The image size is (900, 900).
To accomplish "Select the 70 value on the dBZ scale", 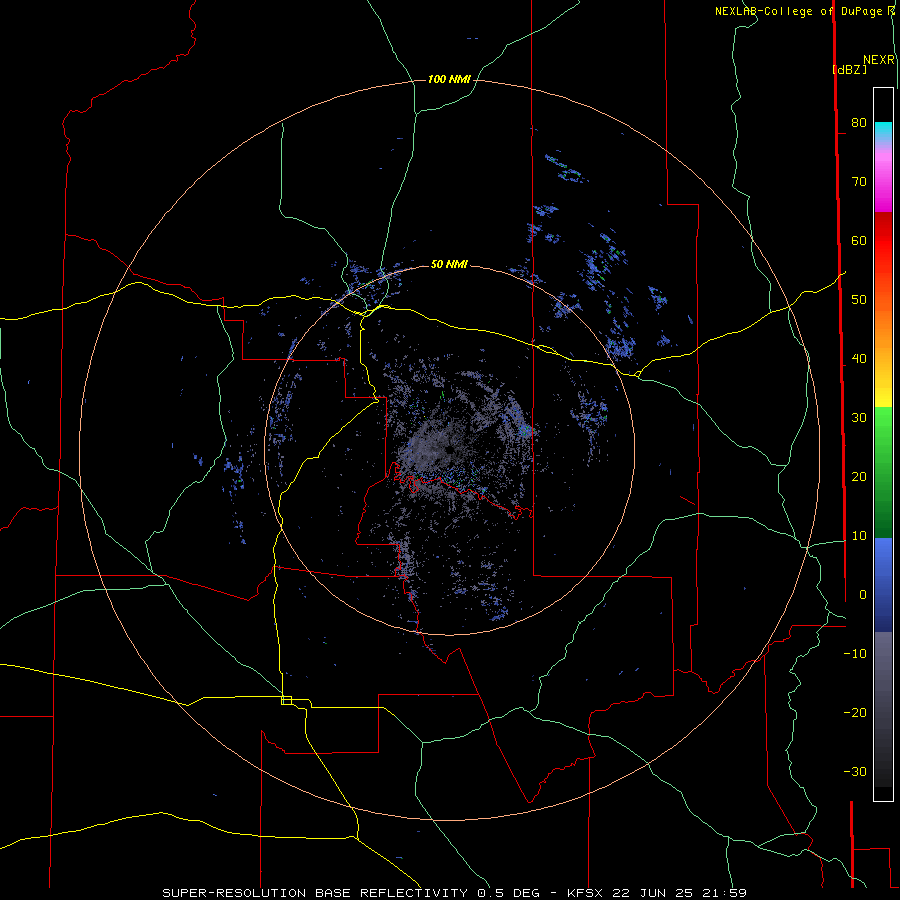I will 859,181.
